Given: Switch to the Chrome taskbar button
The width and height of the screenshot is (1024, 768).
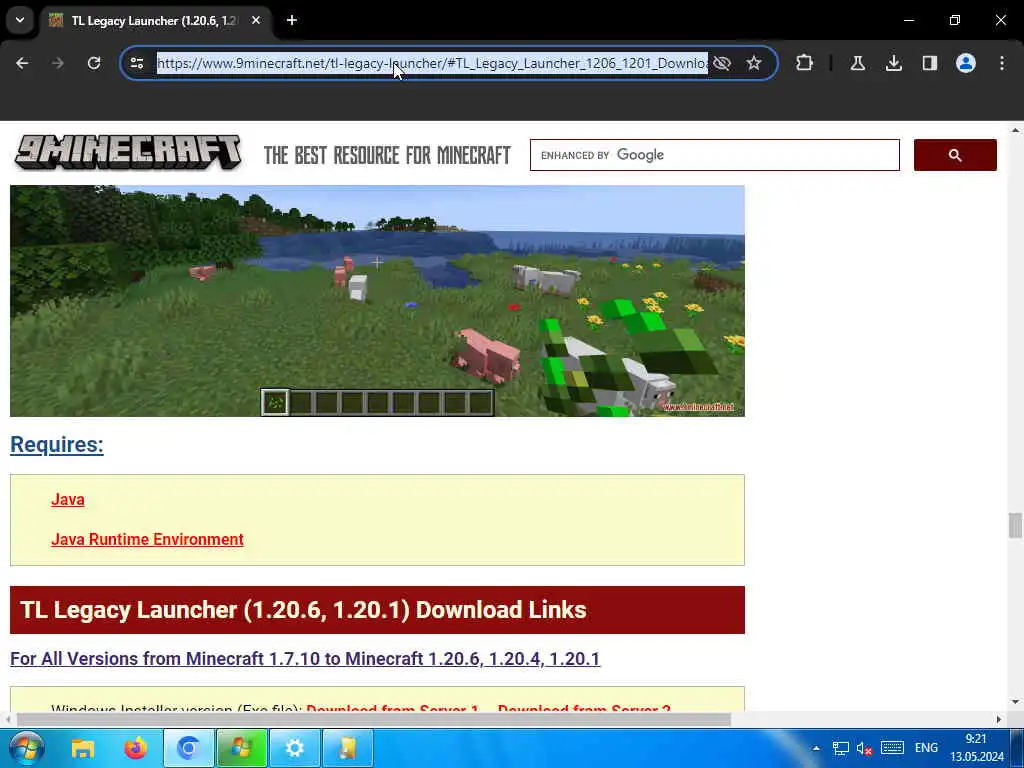Looking at the screenshot, I should (x=188, y=748).
